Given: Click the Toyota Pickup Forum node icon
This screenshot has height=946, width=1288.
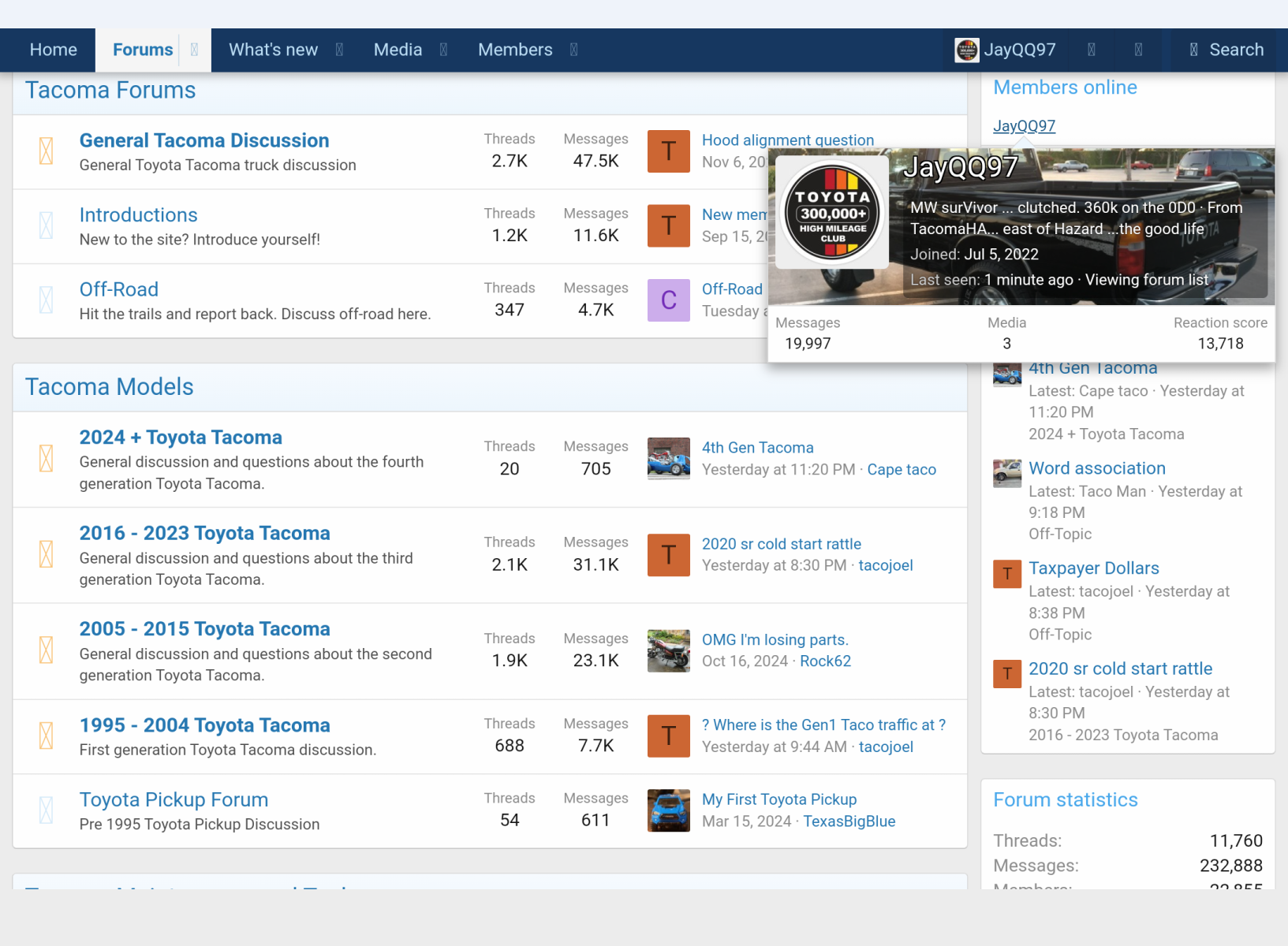Looking at the screenshot, I should click(47, 810).
